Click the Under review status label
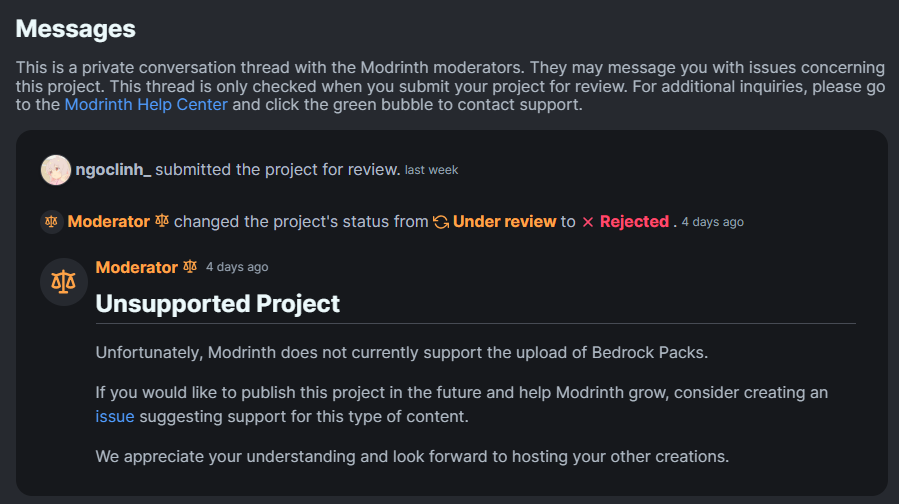899x504 pixels. tap(505, 222)
